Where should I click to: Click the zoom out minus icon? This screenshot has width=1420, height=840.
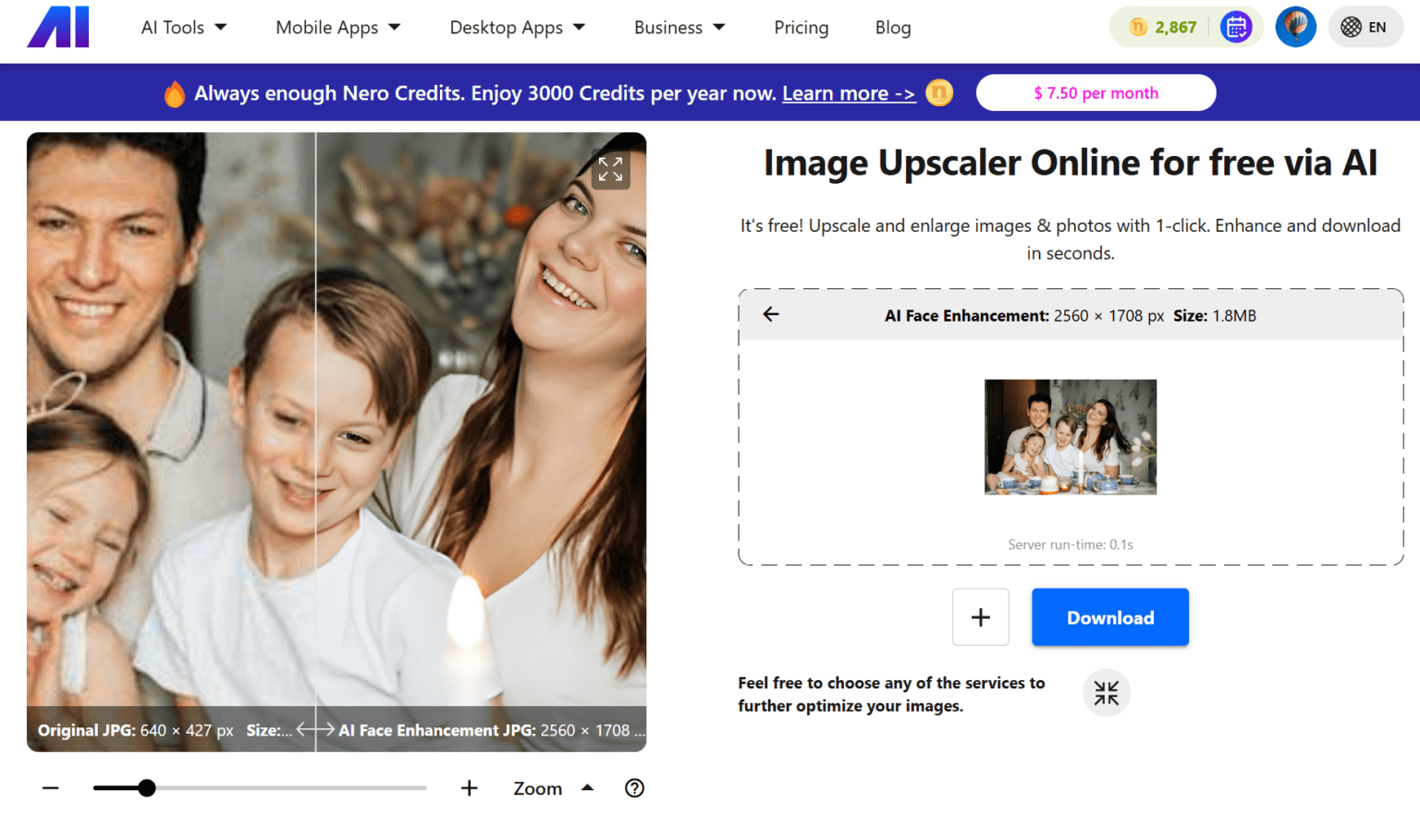tap(50, 787)
